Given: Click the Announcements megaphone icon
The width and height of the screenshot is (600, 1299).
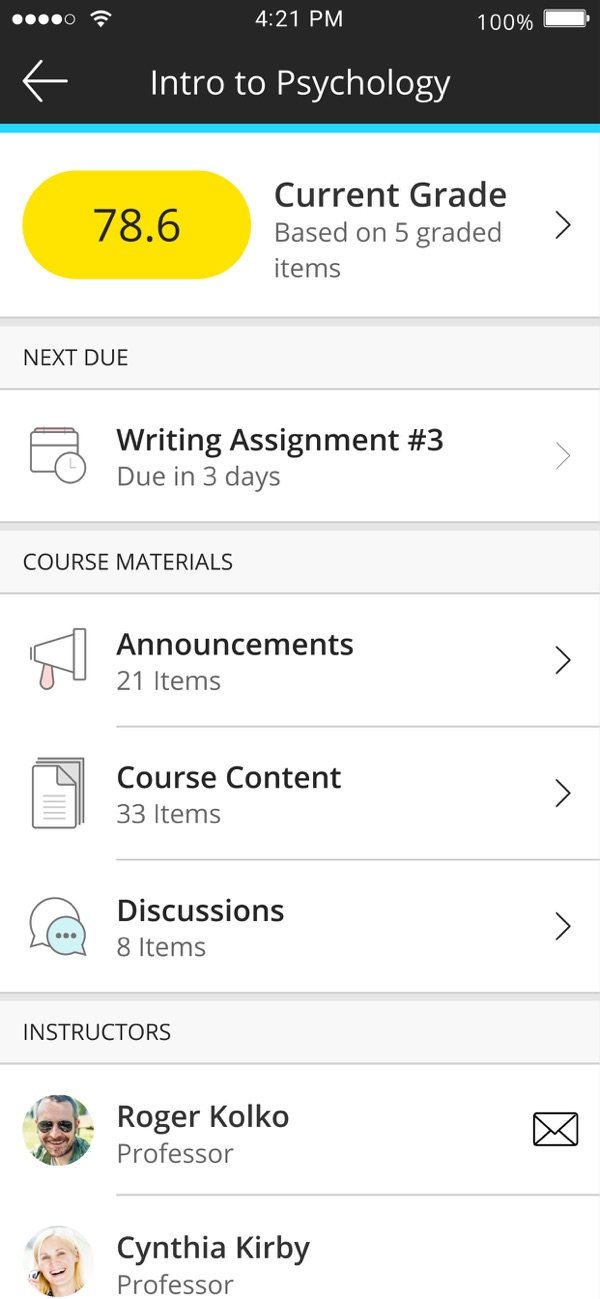Looking at the screenshot, I should 58,659.
